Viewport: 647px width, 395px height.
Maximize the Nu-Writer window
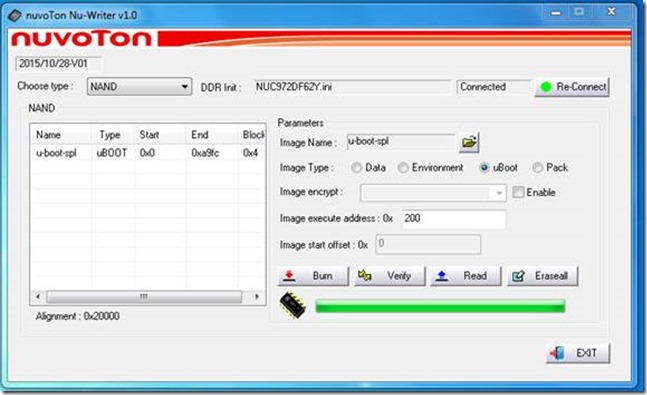[x=579, y=12]
